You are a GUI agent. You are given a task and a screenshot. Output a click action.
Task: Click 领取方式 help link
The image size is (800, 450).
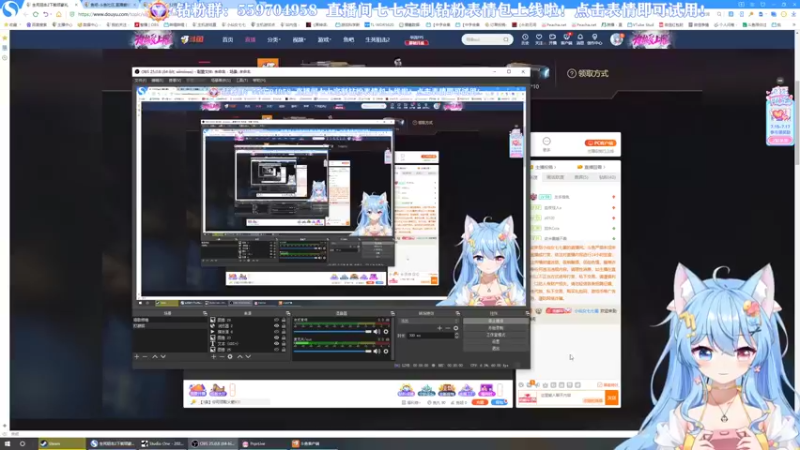tap(588, 73)
